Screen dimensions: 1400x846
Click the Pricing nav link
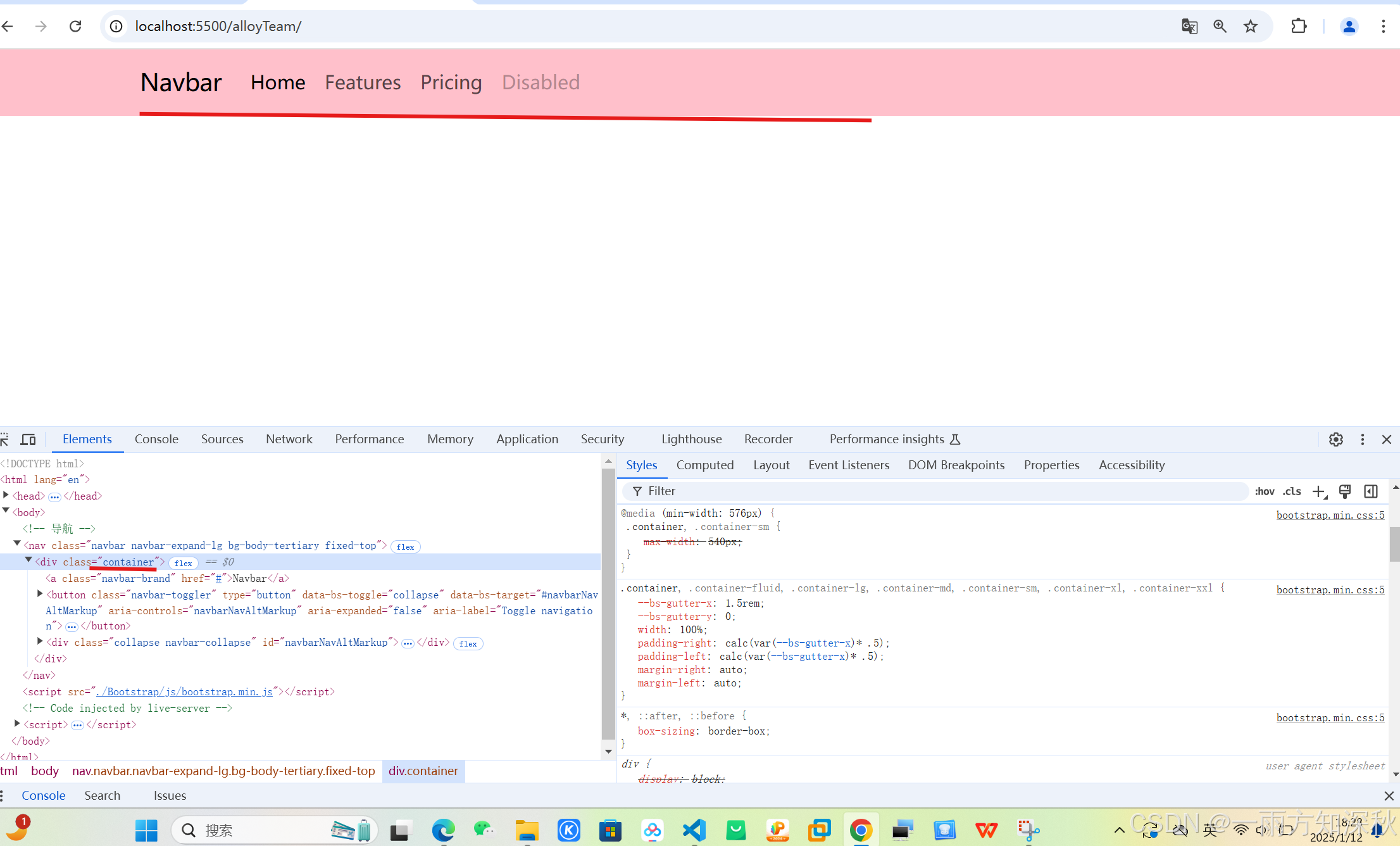pos(451,82)
